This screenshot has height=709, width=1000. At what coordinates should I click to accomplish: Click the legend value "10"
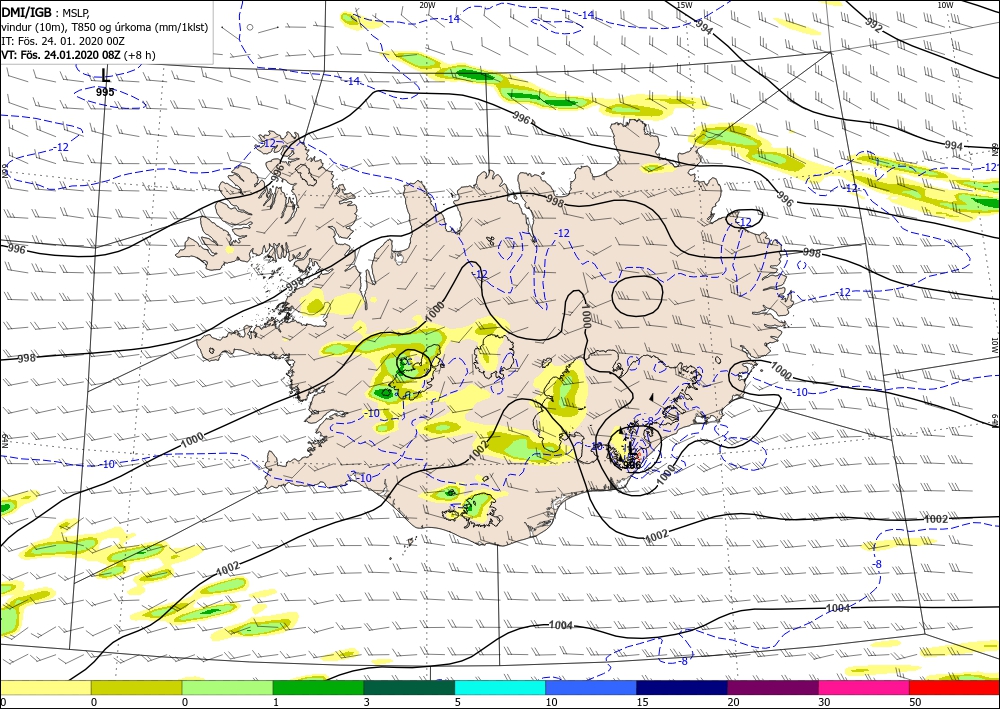[x=551, y=703]
